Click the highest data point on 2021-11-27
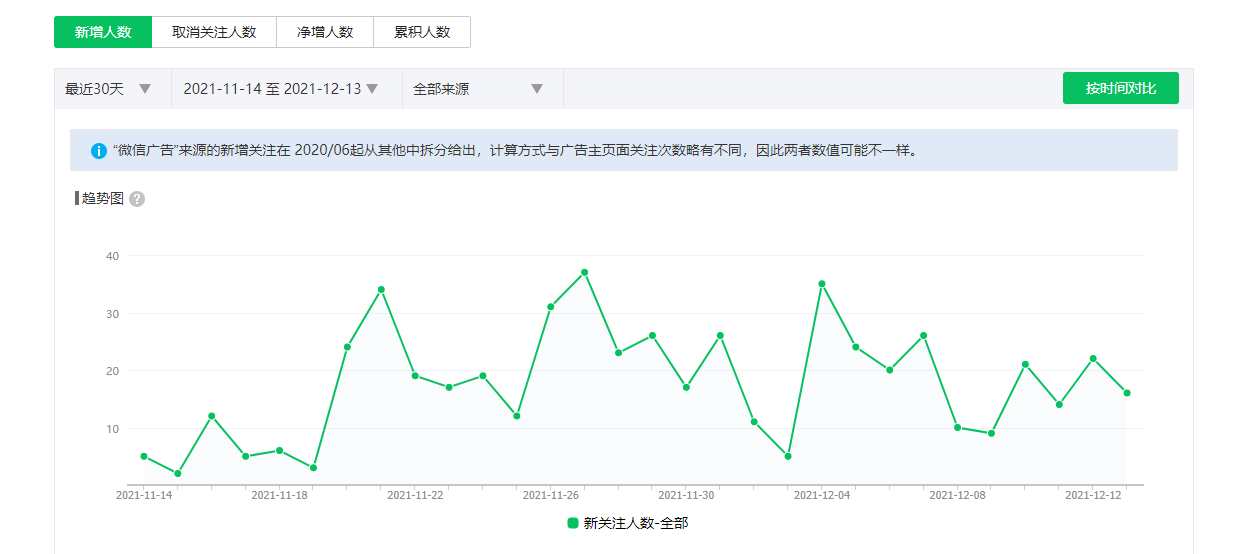The image size is (1244, 554). coord(585,272)
